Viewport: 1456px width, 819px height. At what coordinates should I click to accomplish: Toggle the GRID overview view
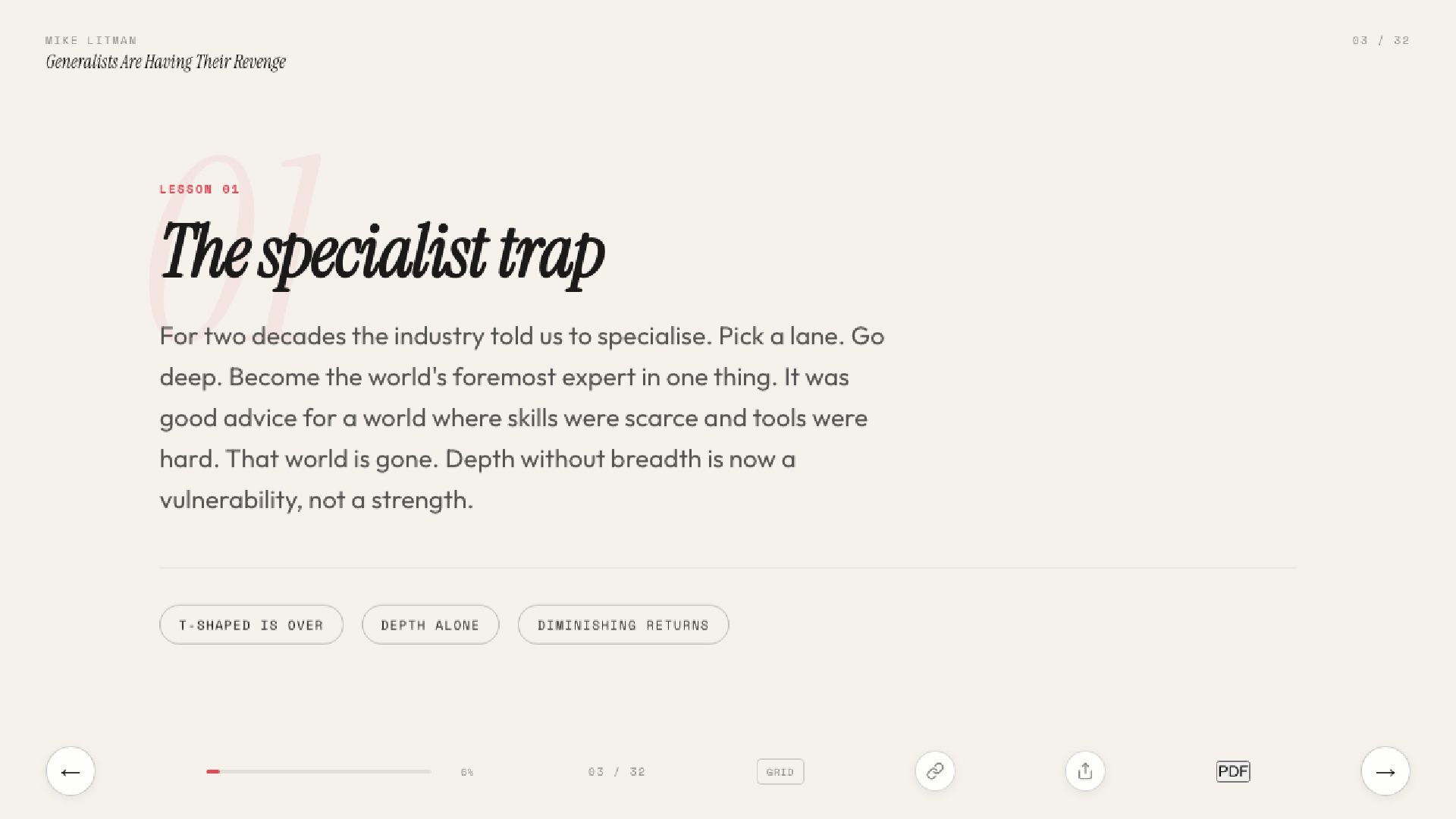point(780,772)
